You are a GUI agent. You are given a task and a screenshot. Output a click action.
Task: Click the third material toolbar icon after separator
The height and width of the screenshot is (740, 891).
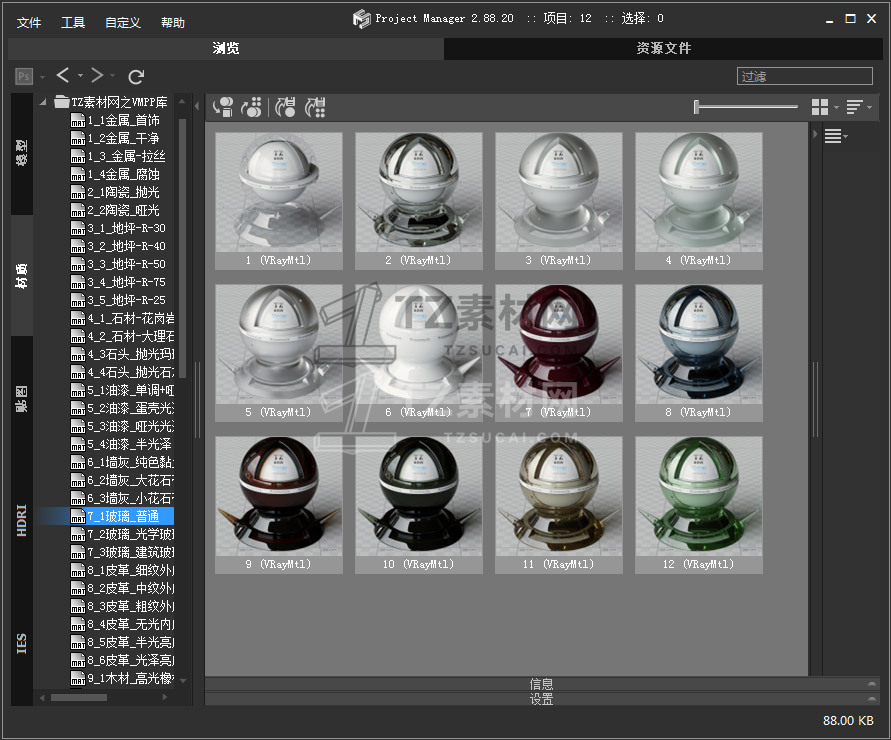click(286, 107)
